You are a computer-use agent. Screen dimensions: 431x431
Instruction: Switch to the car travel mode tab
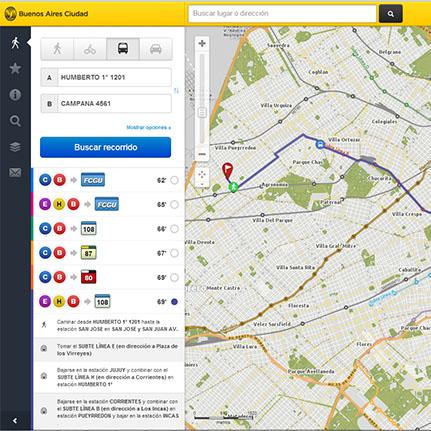coord(156,49)
